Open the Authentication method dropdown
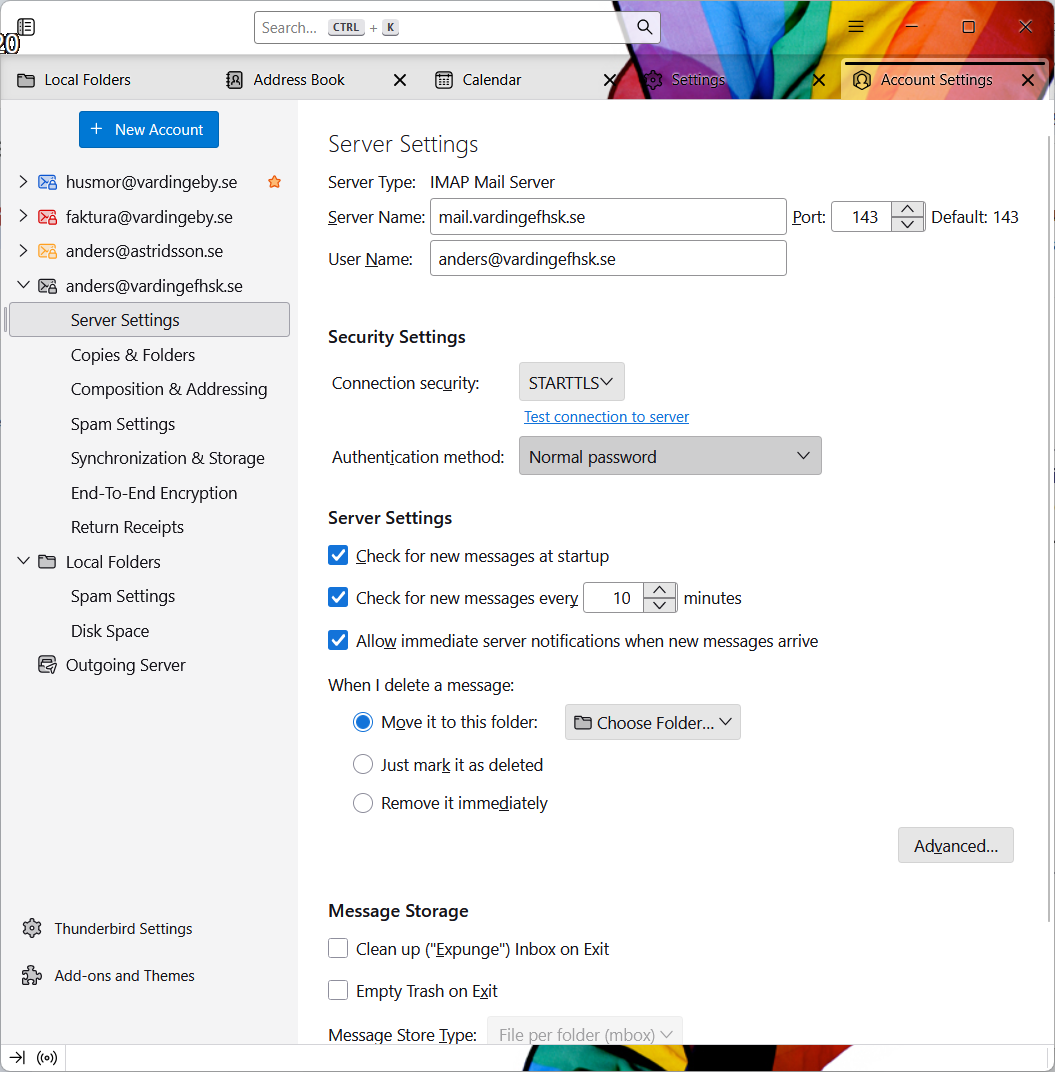 [670, 456]
